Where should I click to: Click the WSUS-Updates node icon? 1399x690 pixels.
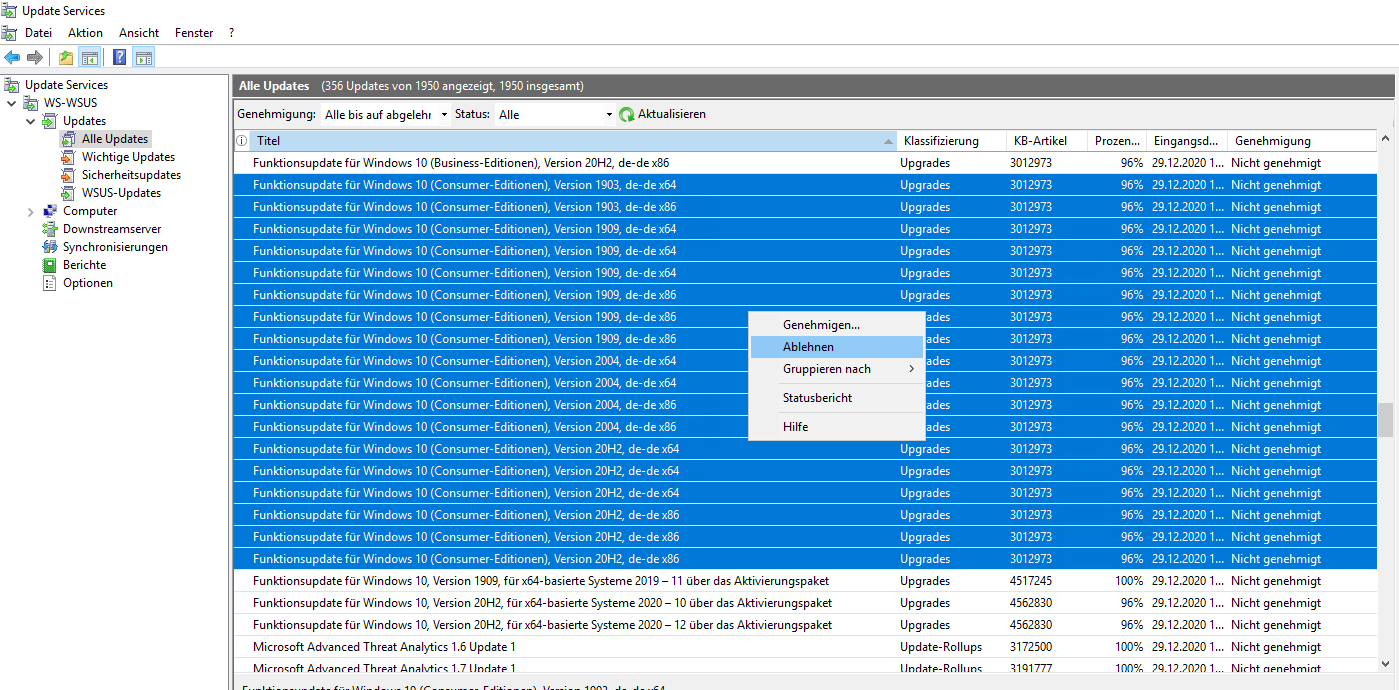point(68,193)
